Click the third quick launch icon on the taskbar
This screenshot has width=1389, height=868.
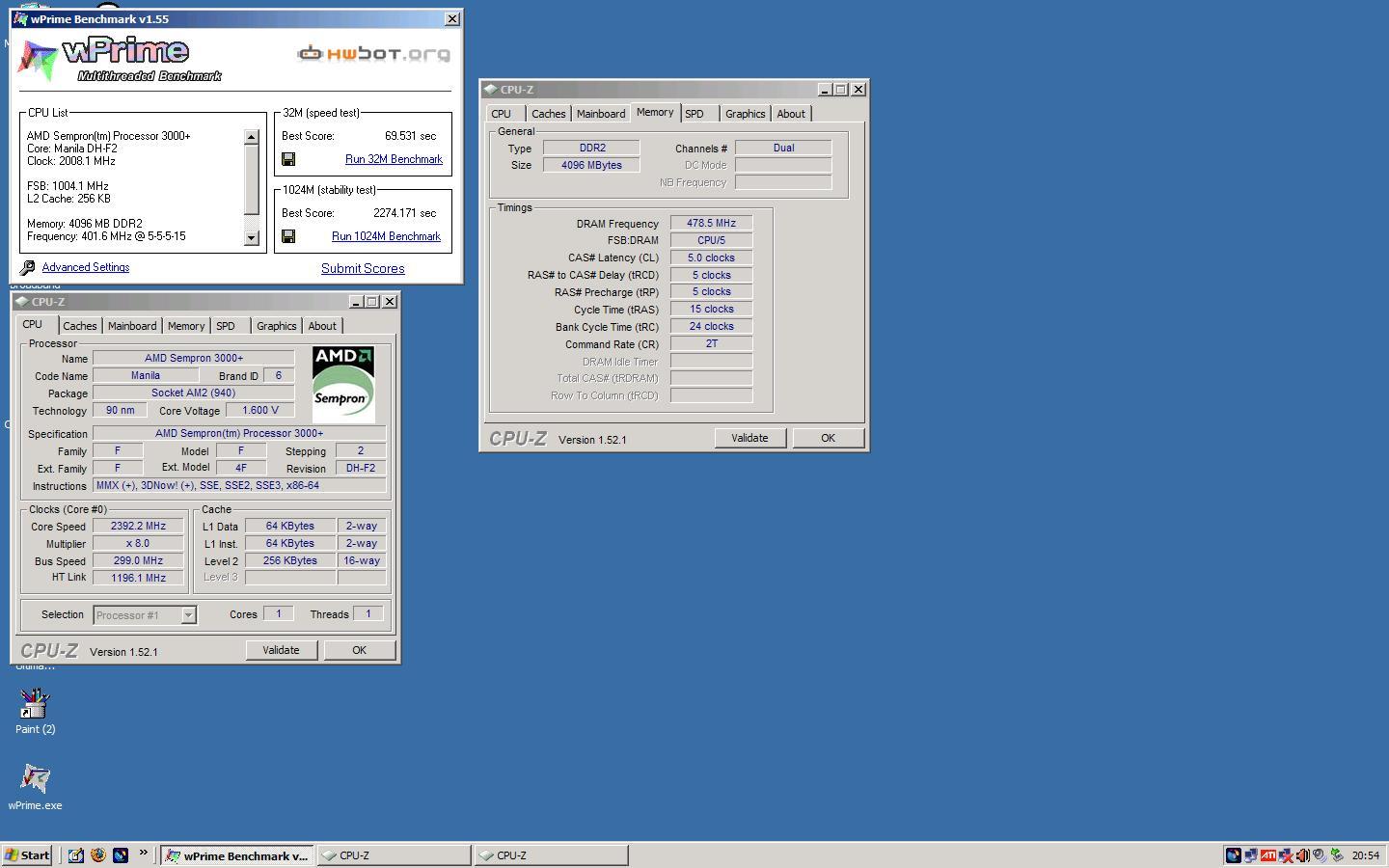point(121,854)
